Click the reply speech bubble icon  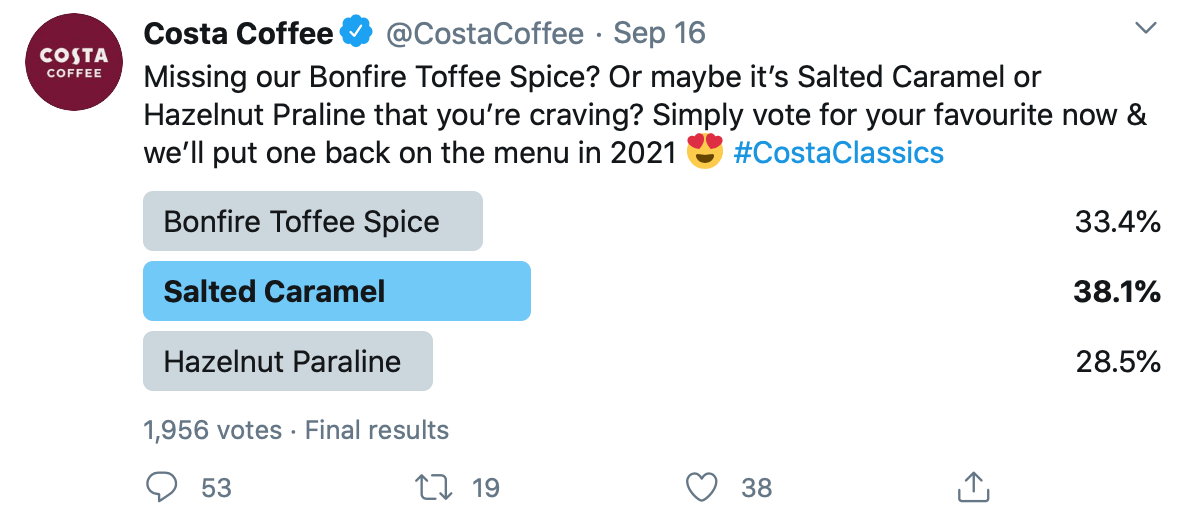click(162, 487)
